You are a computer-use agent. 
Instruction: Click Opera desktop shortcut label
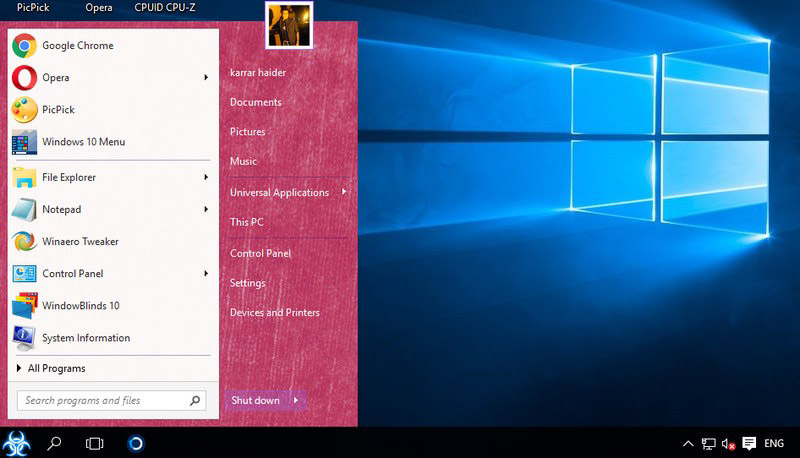(99, 8)
